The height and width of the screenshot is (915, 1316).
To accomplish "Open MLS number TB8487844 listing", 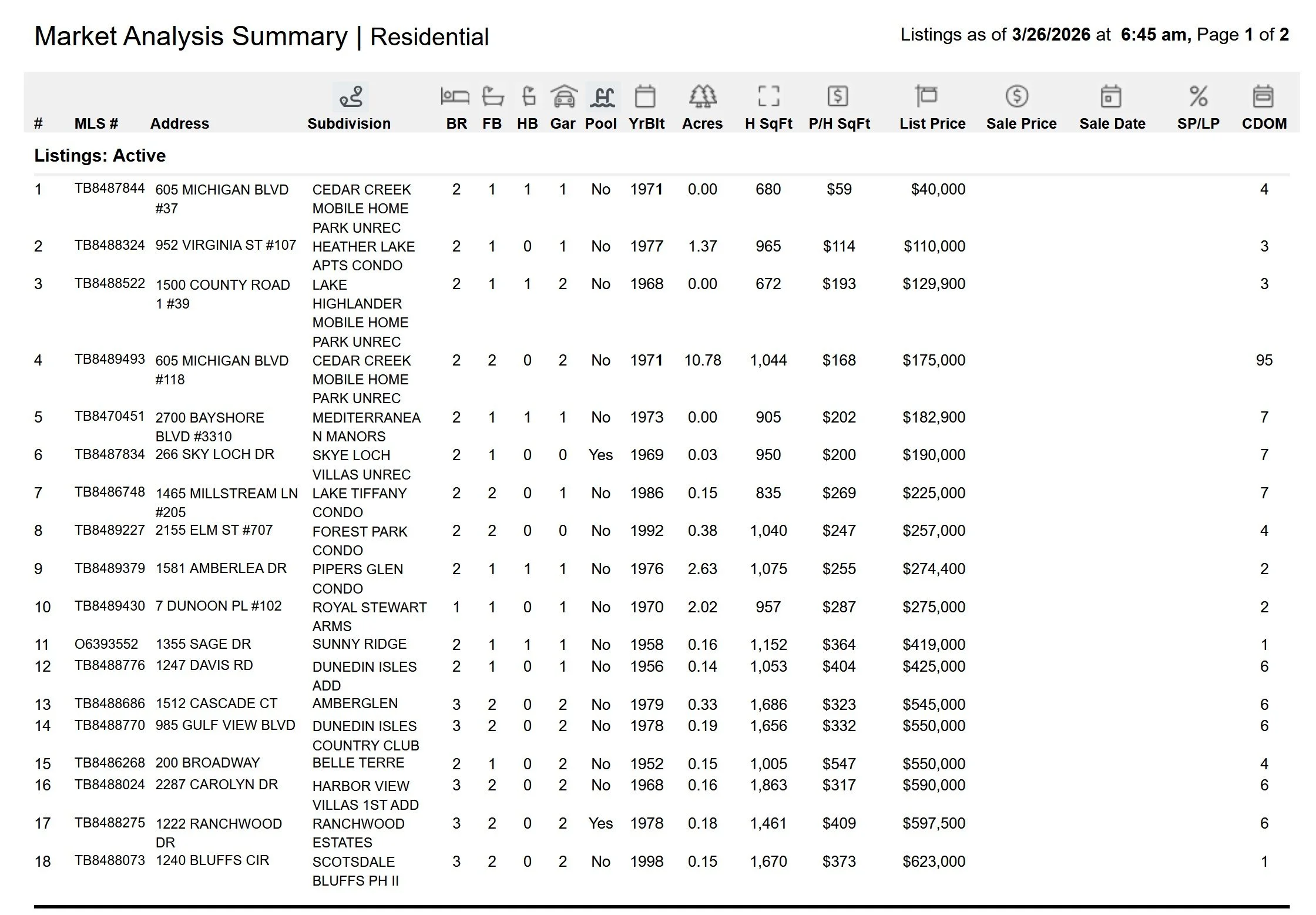I will tap(109, 188).
